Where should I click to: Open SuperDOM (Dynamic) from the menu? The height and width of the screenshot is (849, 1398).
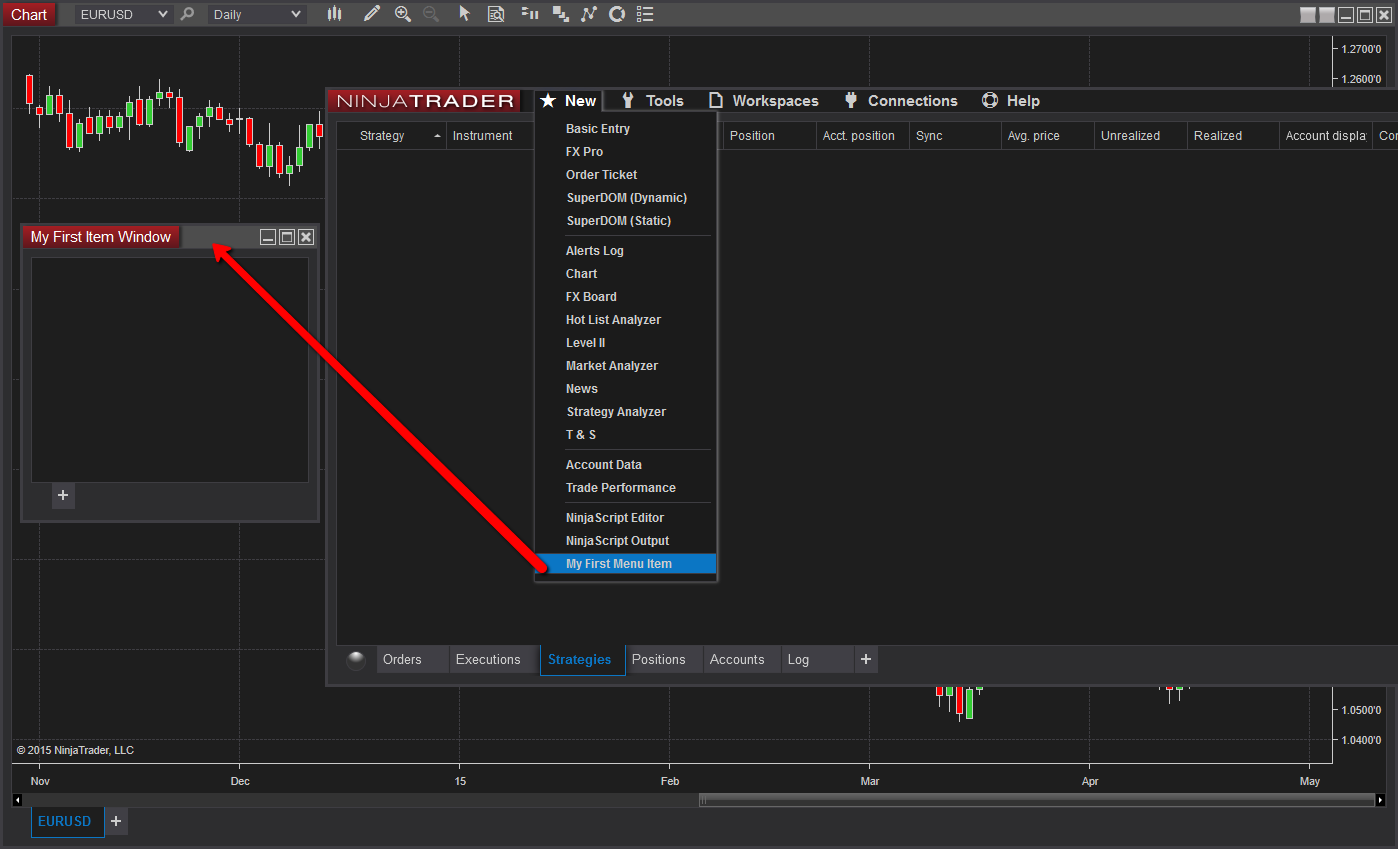point(626,198)
